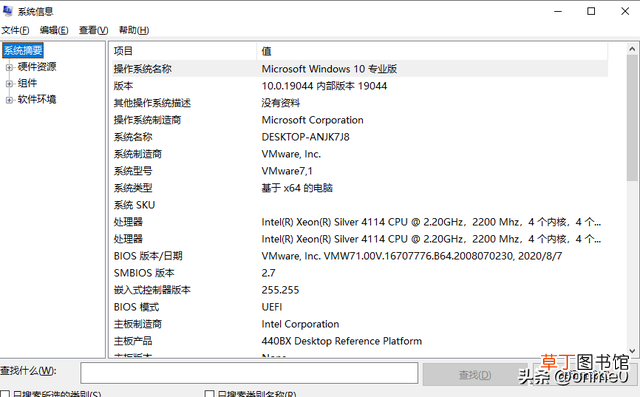Open the 文件(F) menu

(x=15, y=30)
